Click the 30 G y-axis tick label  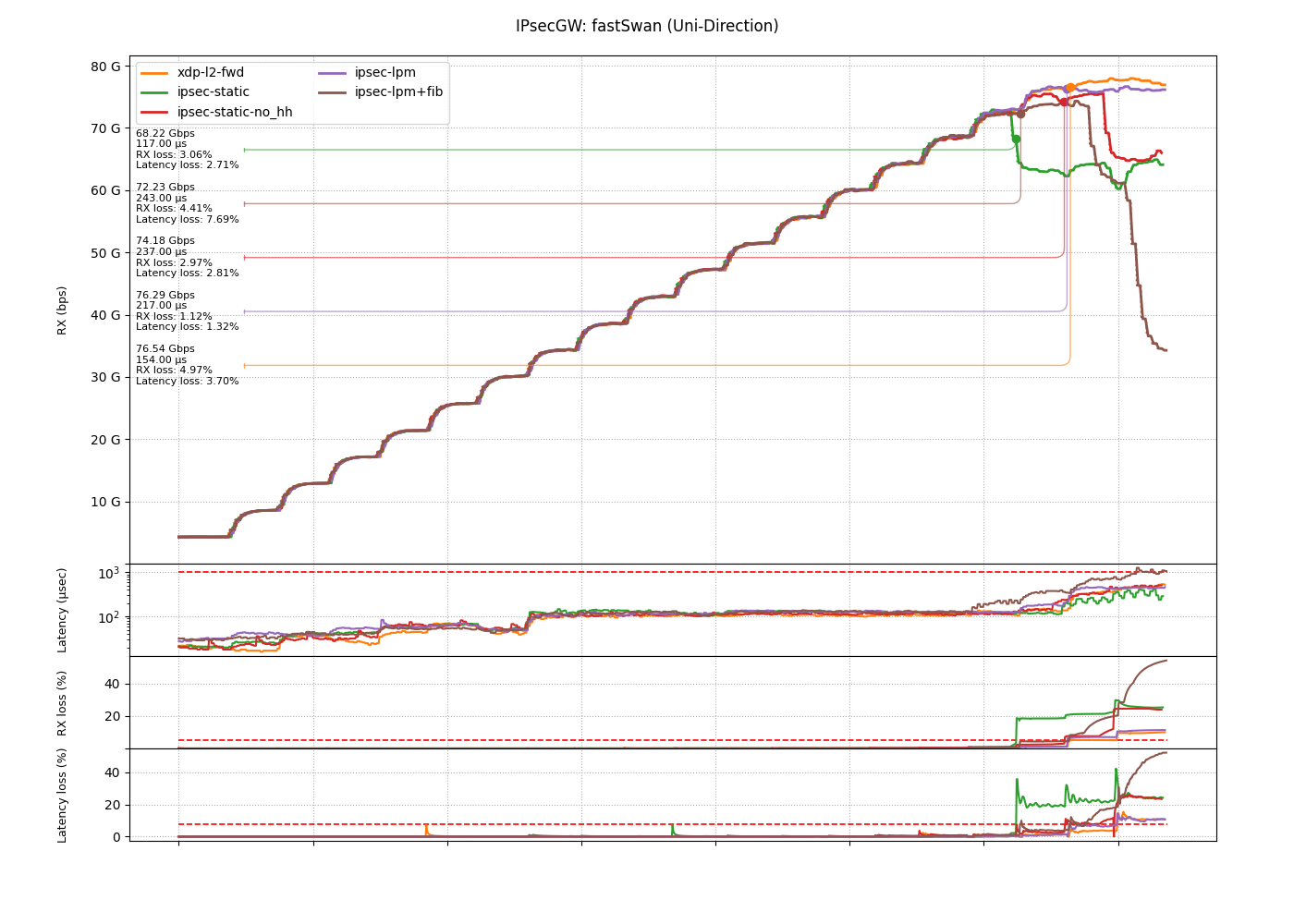pos(105,377)
